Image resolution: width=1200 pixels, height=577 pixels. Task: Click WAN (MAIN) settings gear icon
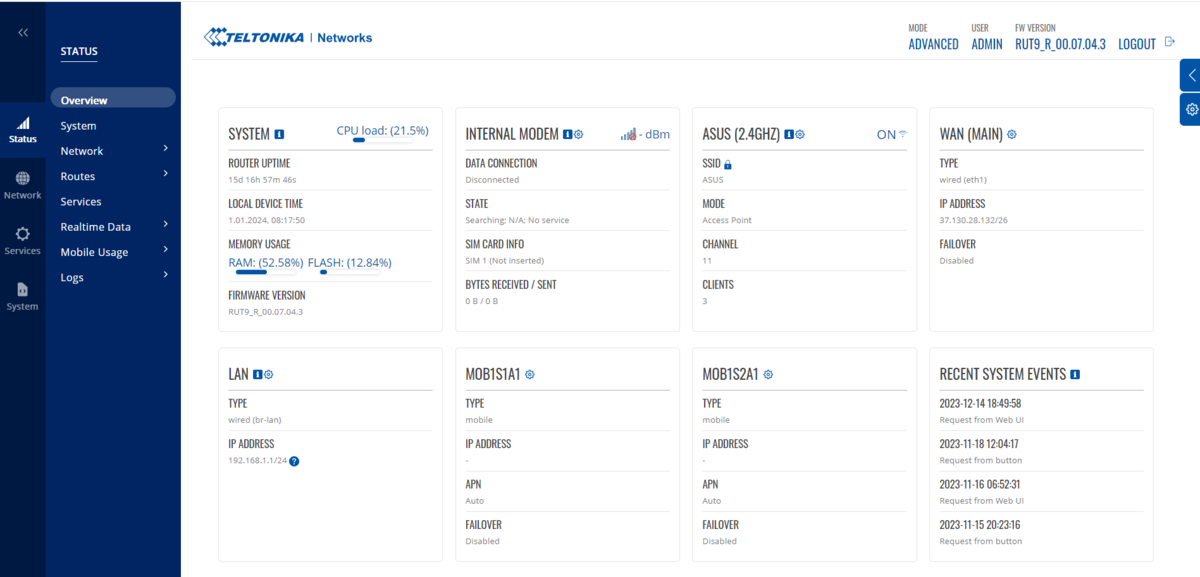pos(1012,134)
